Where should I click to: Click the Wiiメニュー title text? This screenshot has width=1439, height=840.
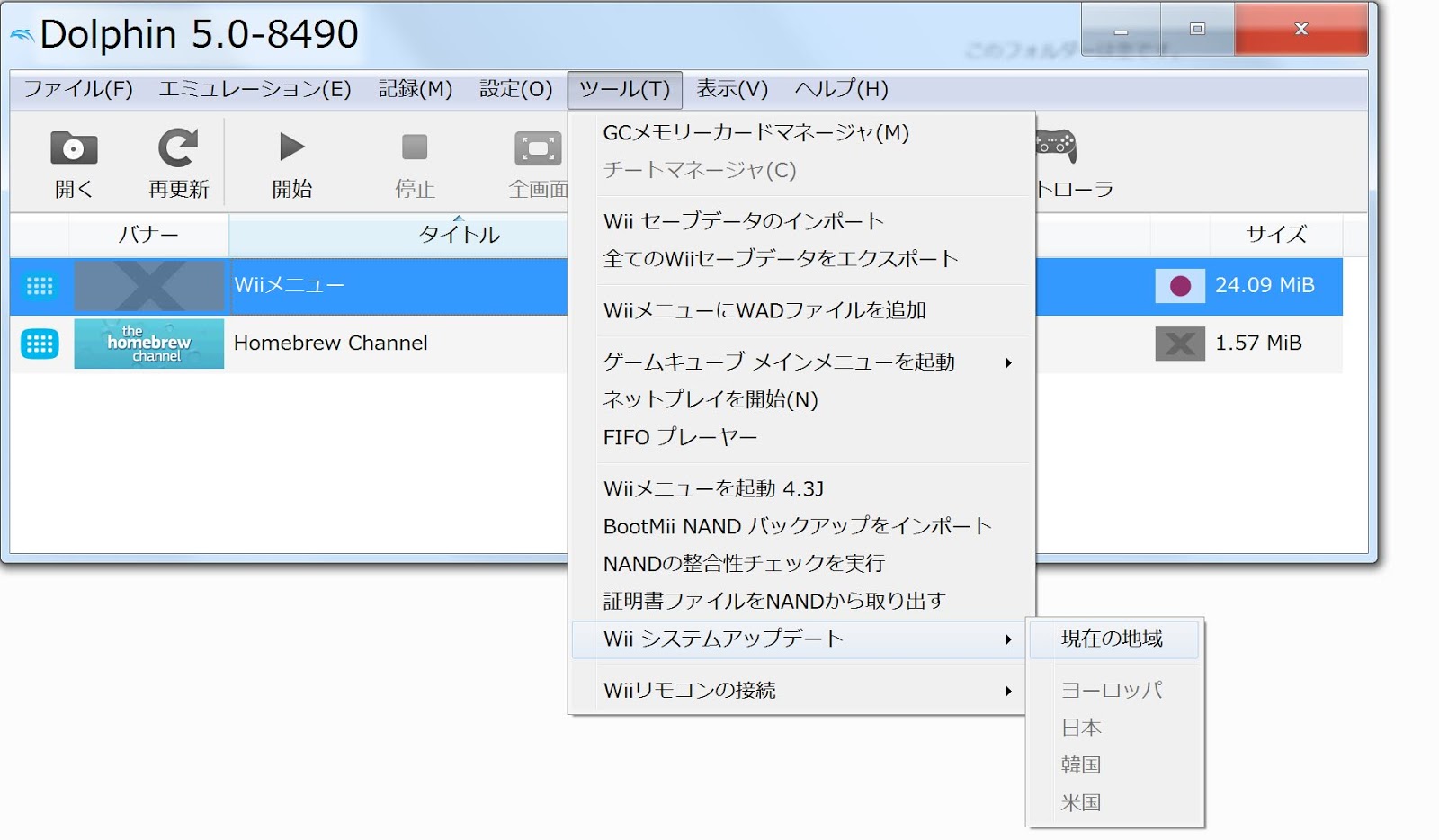pos(290,286)
